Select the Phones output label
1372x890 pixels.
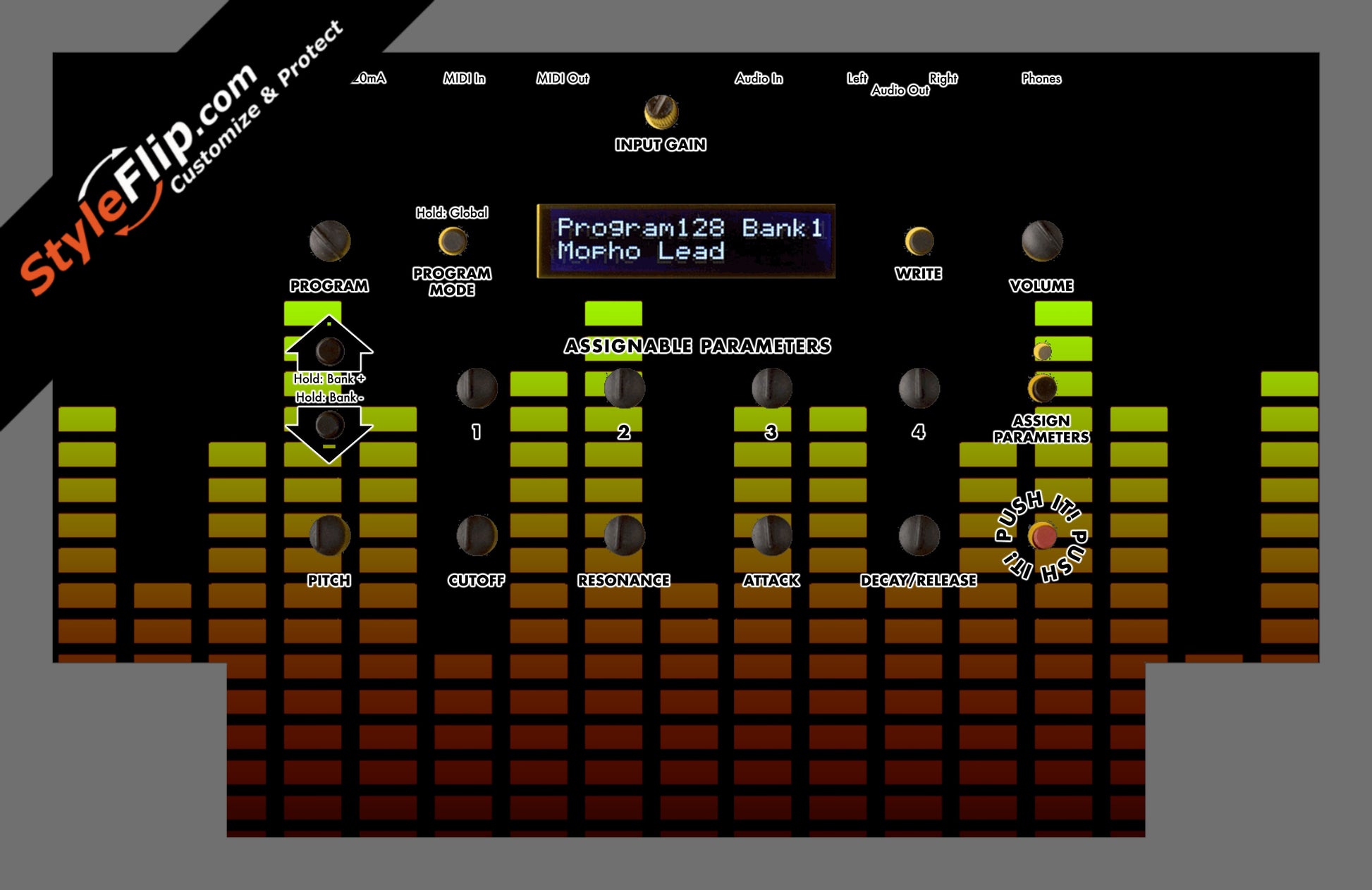click(x=1042, y=80)
